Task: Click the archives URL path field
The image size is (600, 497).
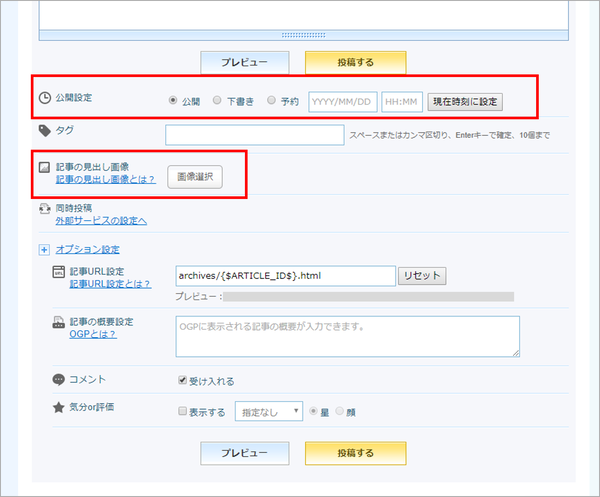Action: [x=285, y=276]
